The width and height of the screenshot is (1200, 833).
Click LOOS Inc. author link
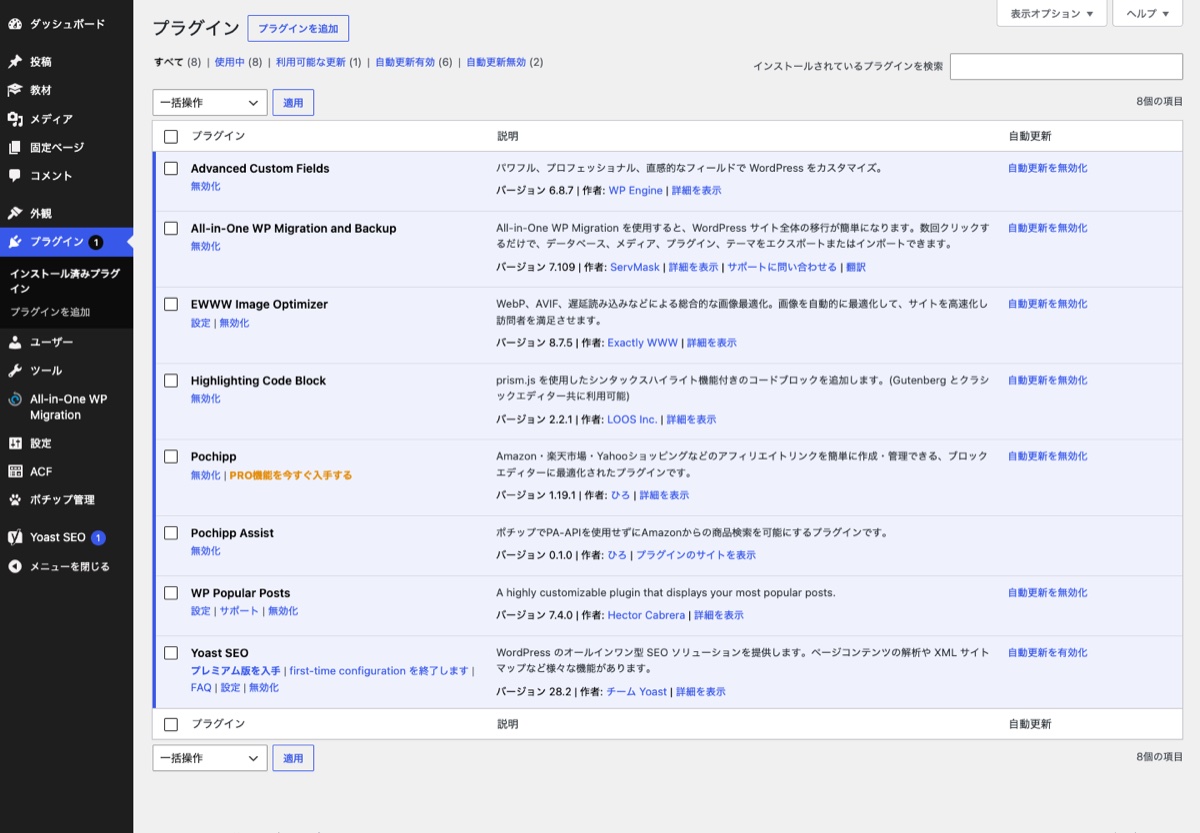[632, 419]
